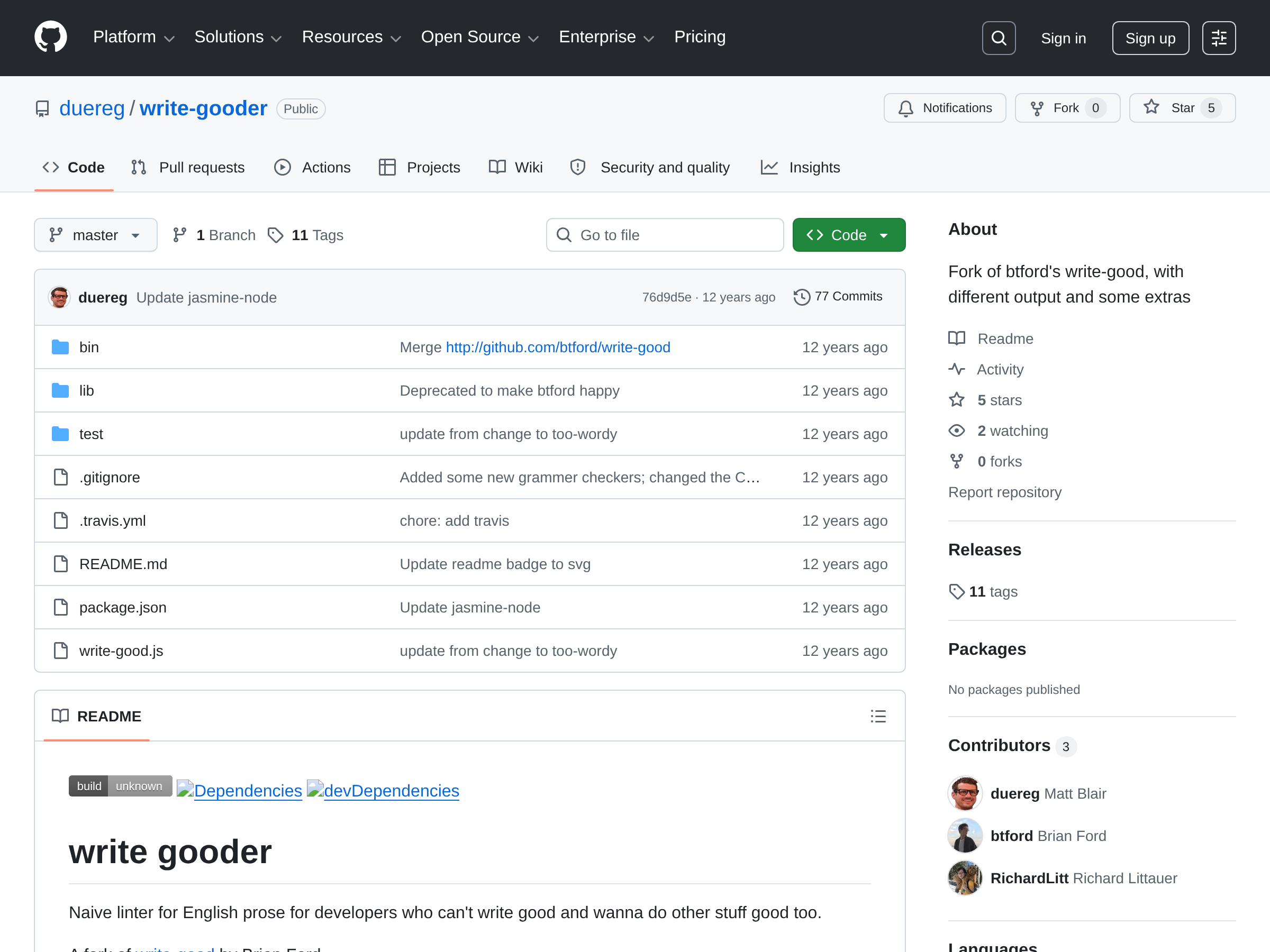Switch to the Pull requests tab

187,168
